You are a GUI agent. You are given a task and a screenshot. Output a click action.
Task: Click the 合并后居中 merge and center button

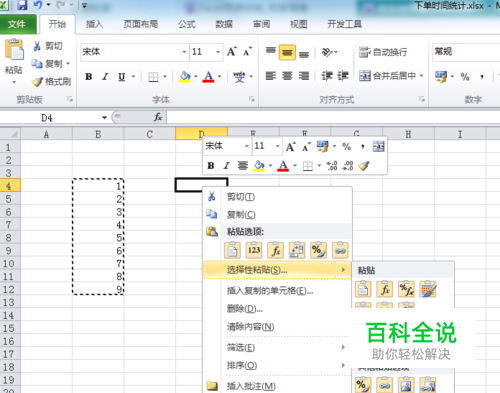[387, 76]
